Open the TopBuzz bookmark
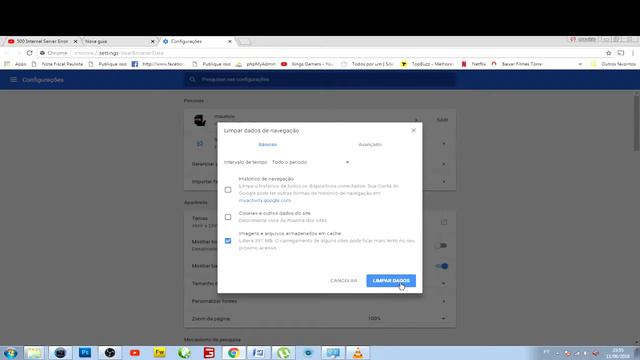640x360 pixels. point(427,64)
